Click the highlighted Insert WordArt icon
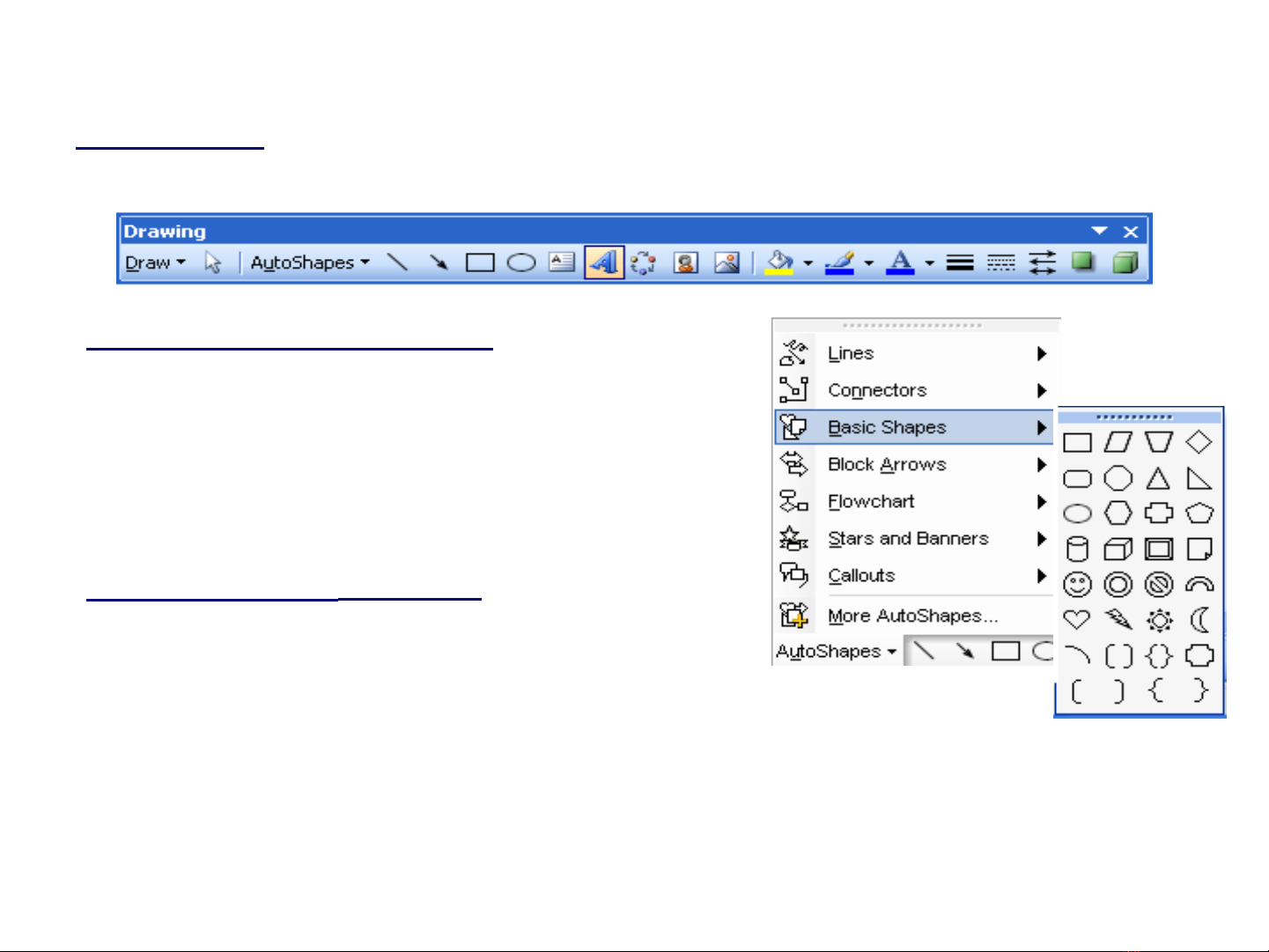 [x=604, y=262]
